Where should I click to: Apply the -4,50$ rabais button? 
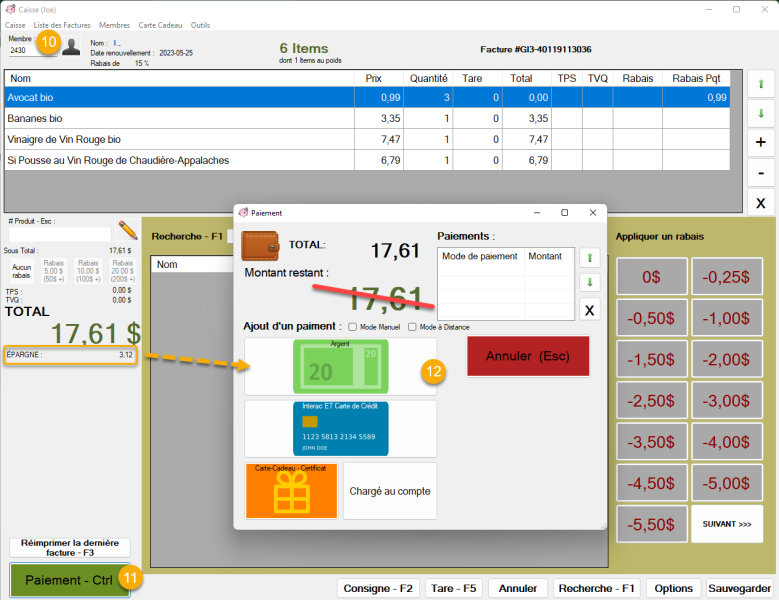[x=652, y=483]
